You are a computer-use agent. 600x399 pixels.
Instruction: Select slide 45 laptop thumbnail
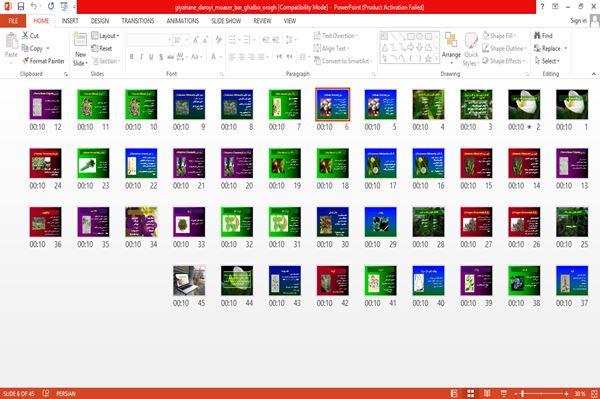click(189, 281)
